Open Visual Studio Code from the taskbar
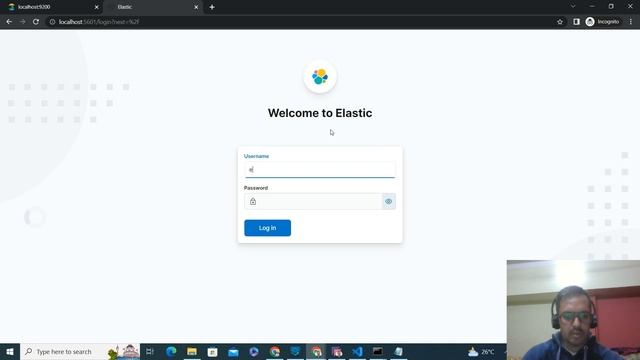The width and height of the screenshot is (640, 360). (x=358, y=351)
